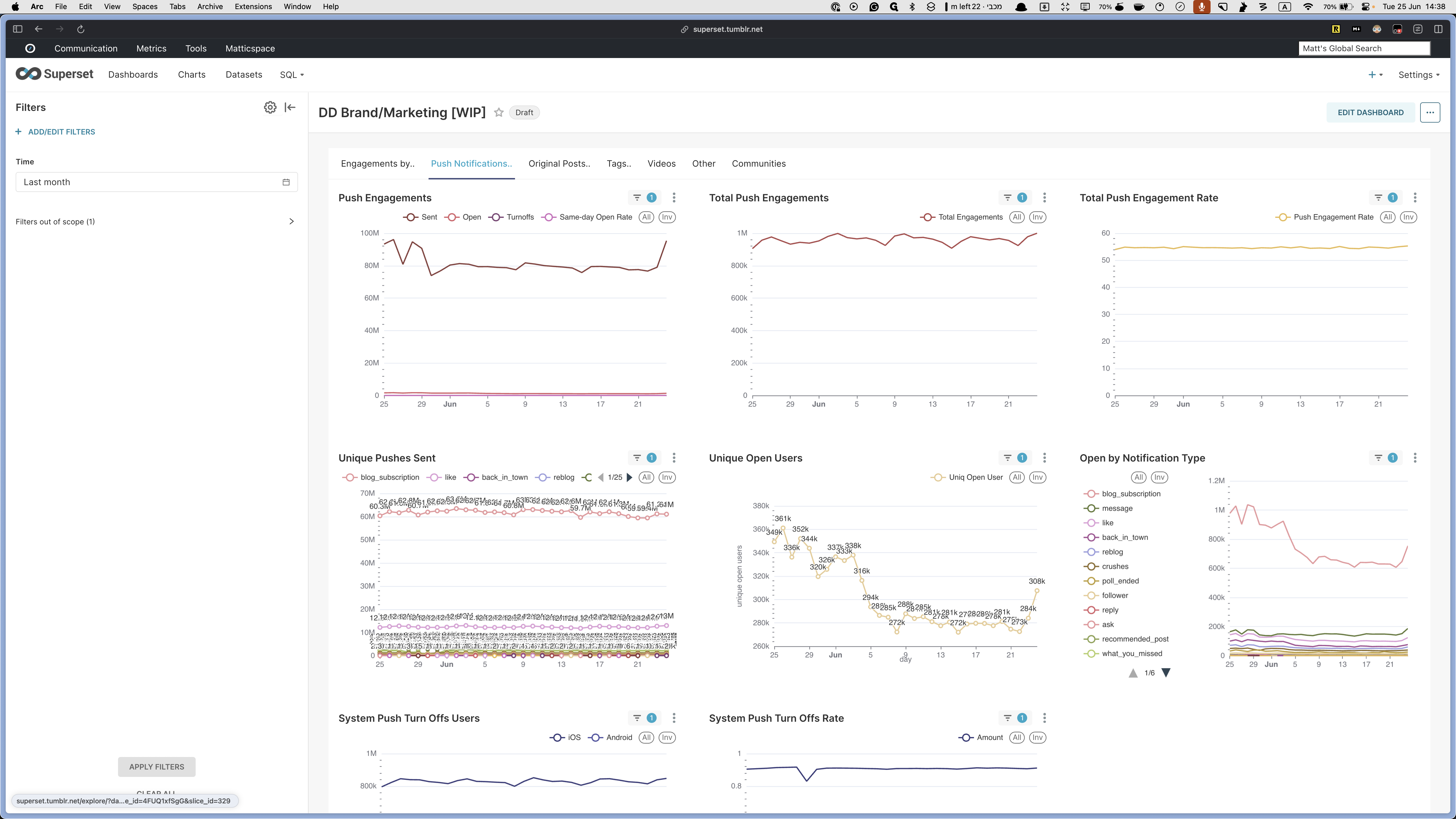Click EDIT DASHBOARD button
Viewport: 1456px width, 819px height.
point(1371,113)
